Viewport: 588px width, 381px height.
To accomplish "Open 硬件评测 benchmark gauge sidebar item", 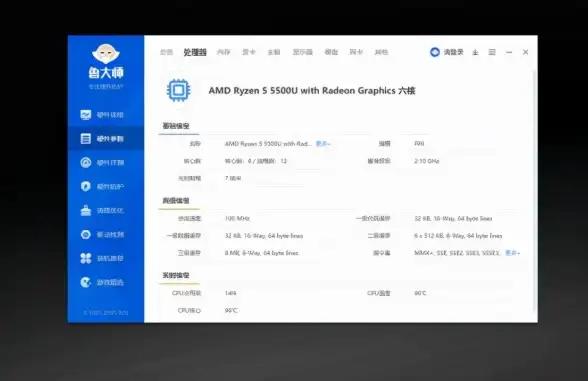I will point(102,163).
